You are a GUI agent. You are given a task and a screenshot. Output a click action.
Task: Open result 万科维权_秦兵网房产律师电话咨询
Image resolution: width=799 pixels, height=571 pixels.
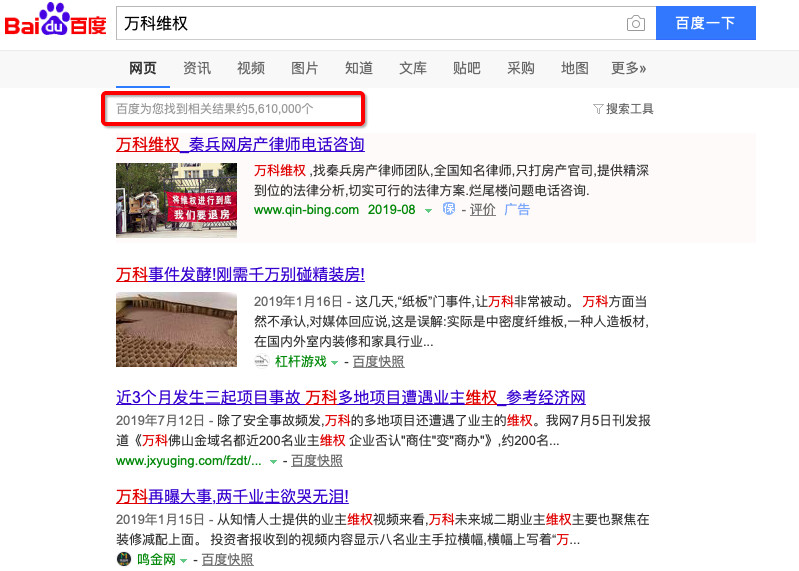click(240, 145)
